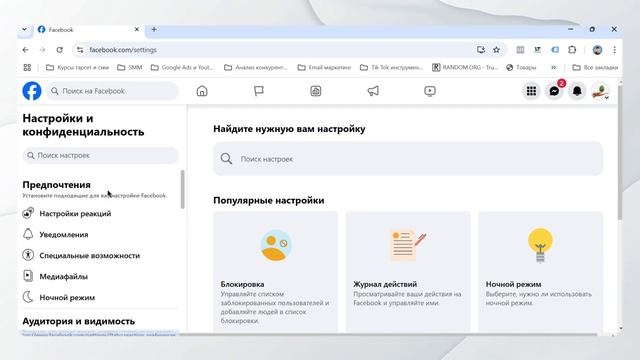Open the Chrome profile avatar
The width and height of the screenshot is (640, 360).
(x=597, y=50)
